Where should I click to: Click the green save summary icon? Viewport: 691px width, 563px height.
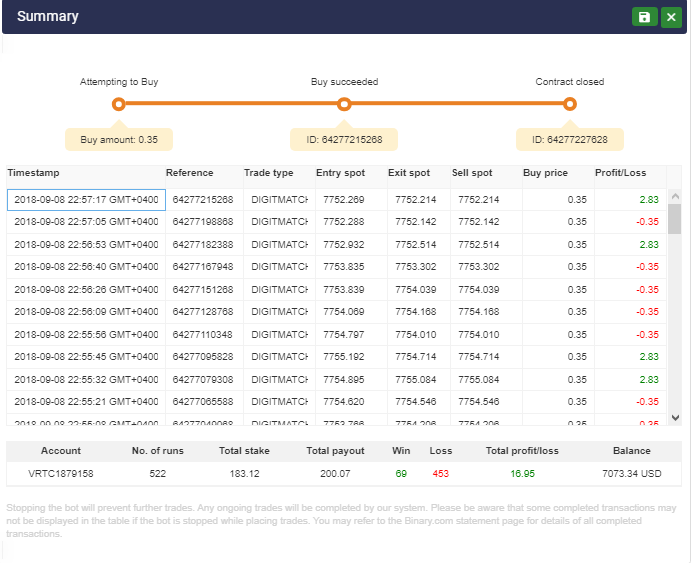click(644, 17)
